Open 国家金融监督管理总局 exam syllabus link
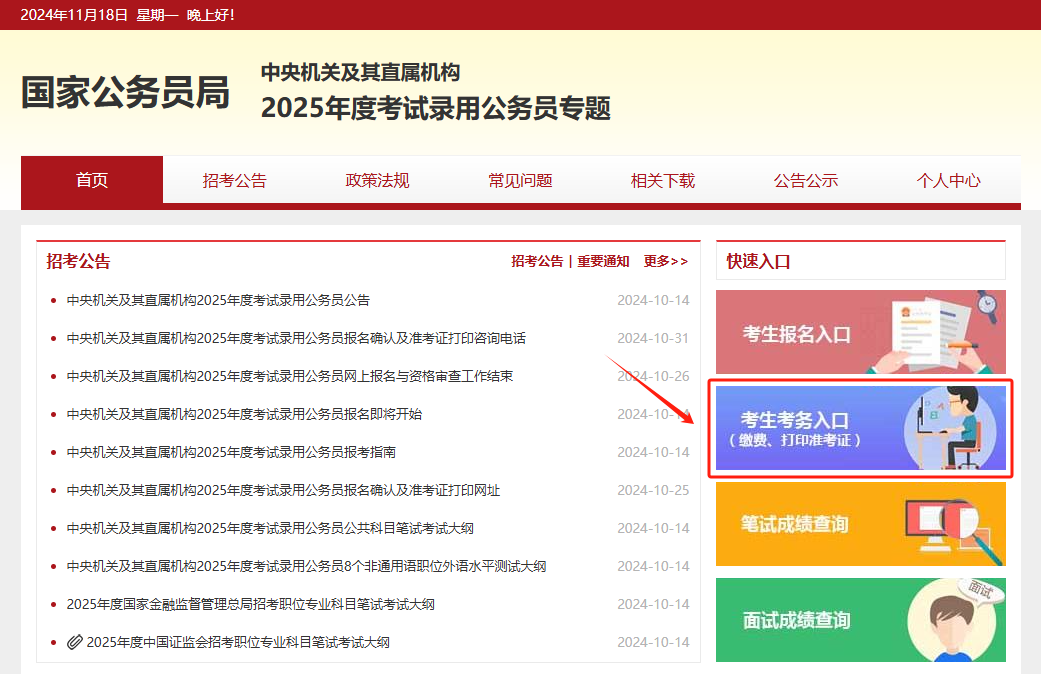 pyautogui.click(x=250, y=604)
